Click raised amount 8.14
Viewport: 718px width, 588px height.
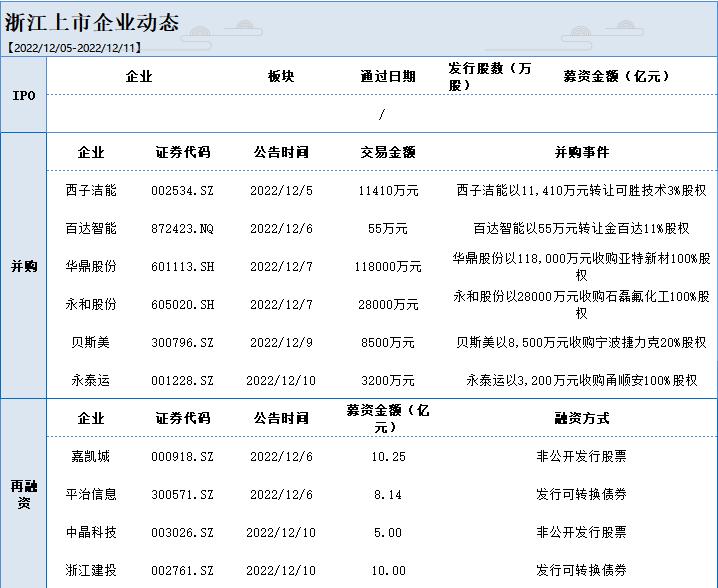(x=388, y=495)
